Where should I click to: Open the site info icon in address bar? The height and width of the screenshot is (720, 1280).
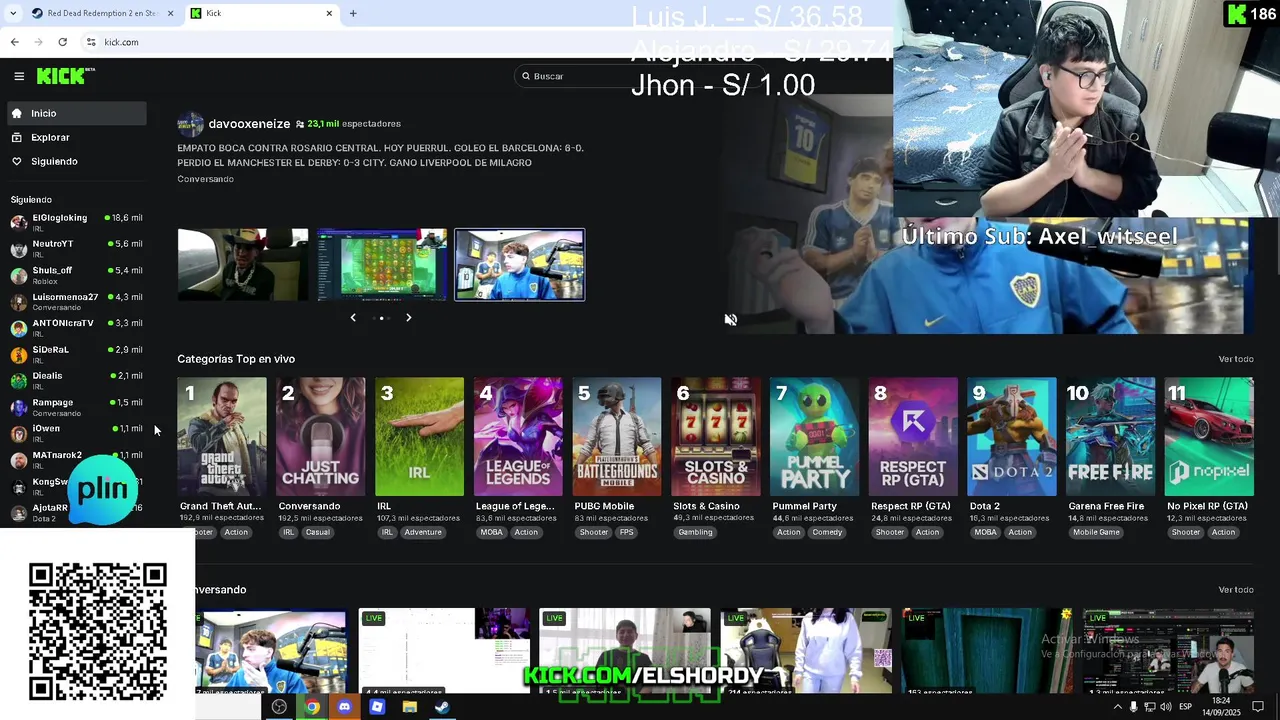(91, 42)
